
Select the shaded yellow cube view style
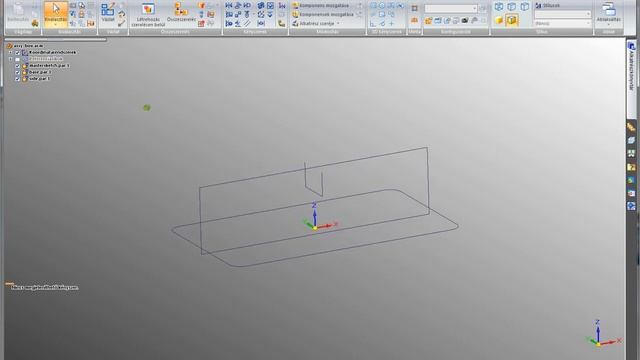coord(499,20)
